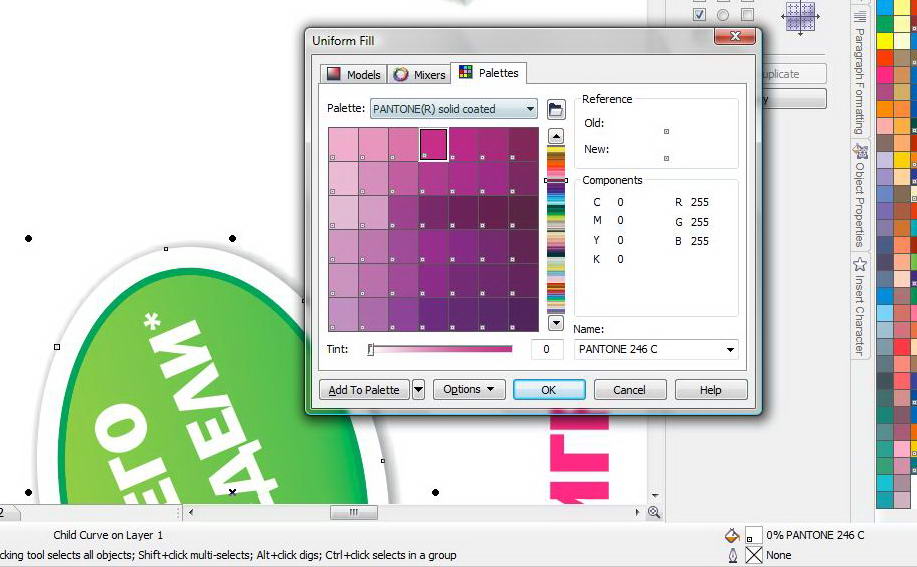917x567 pixels.
Task: Click the color spectrum strip marker
Action: coord(556,181)
